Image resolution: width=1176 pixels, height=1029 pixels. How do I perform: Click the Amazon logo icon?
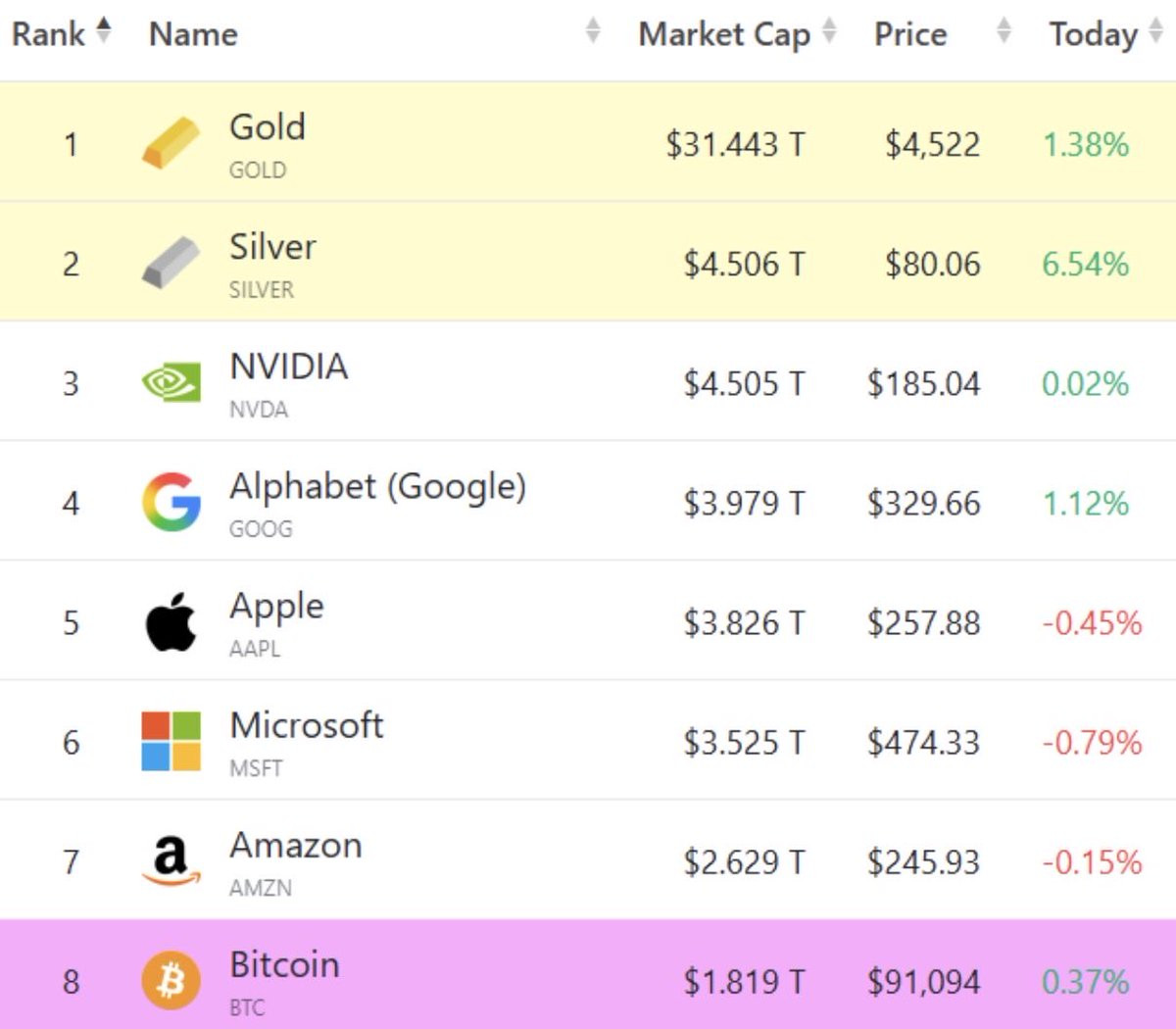point(171,861)
